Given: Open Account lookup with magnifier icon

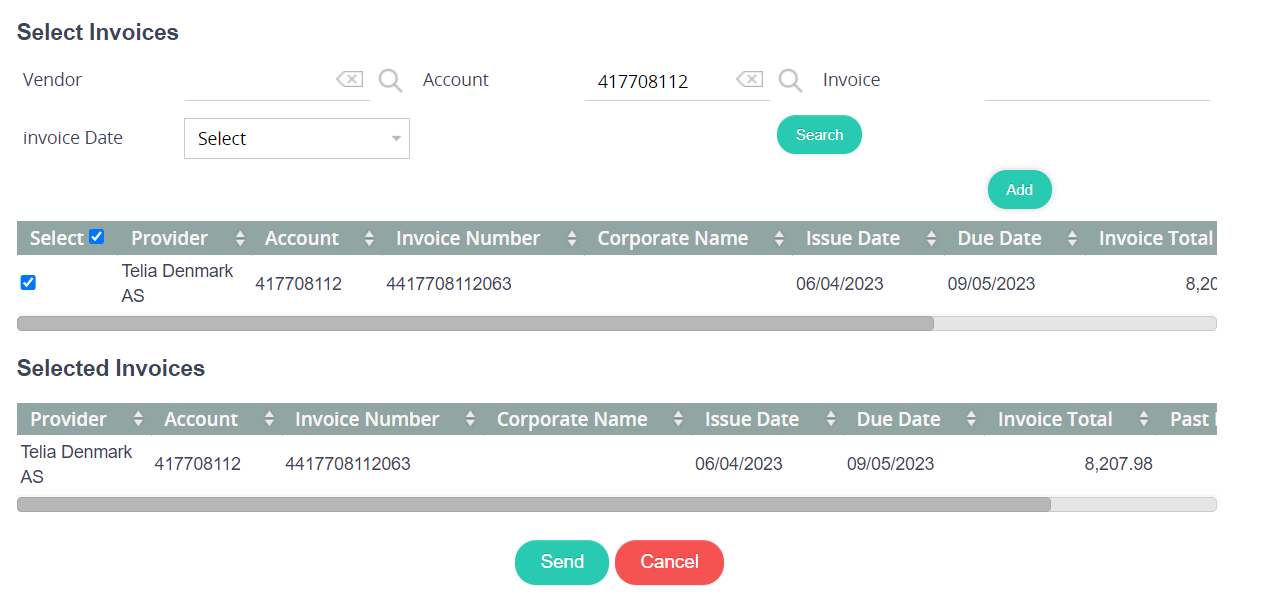Looking at the screenshot, I should coord(790,81).
